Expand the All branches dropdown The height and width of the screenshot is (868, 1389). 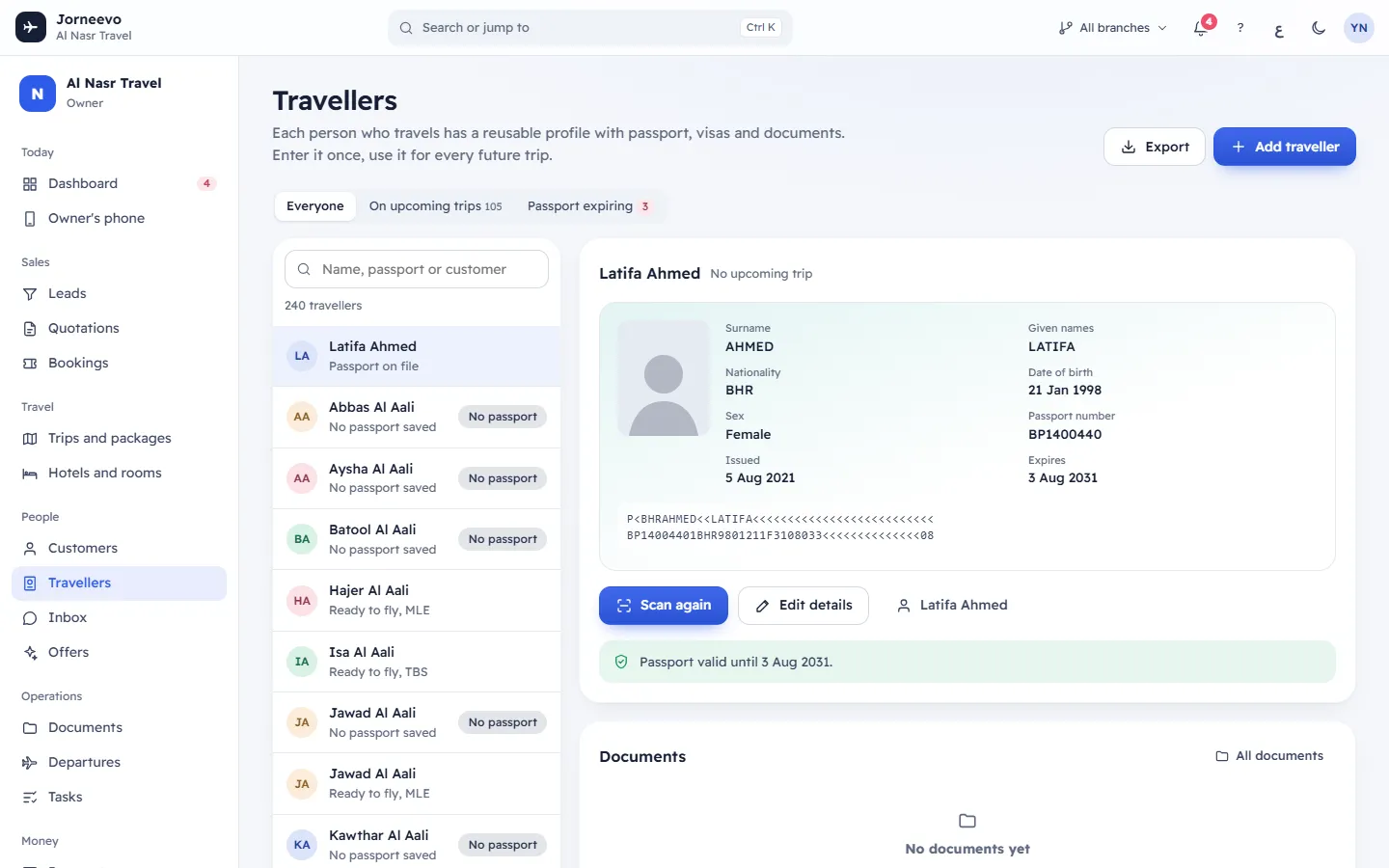tap(1112, 28)
